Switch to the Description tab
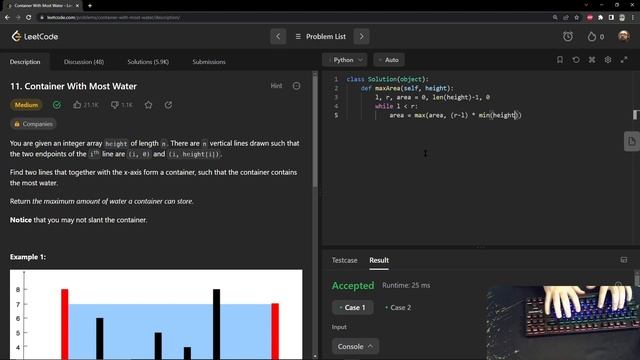Image resolution: width=640 pixels, height=360 pixels. click(25, 62)
